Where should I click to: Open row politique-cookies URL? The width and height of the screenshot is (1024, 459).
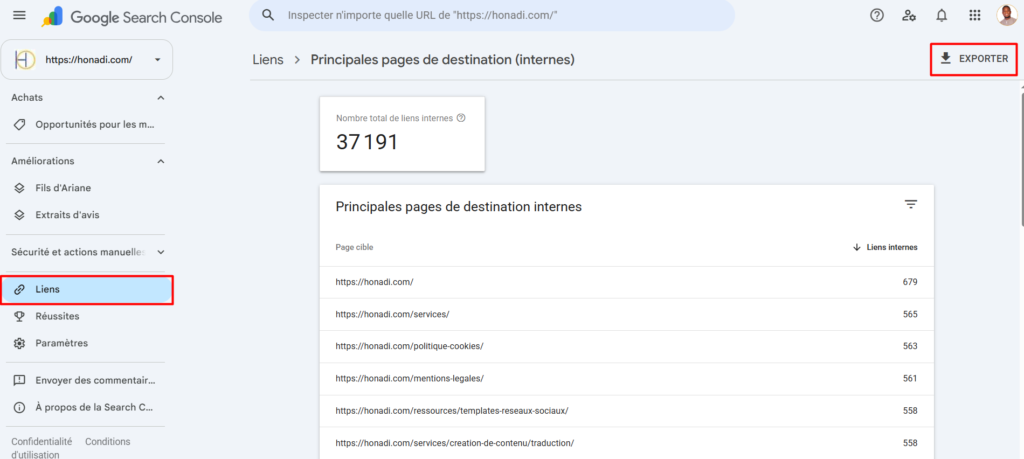point(626,346)
